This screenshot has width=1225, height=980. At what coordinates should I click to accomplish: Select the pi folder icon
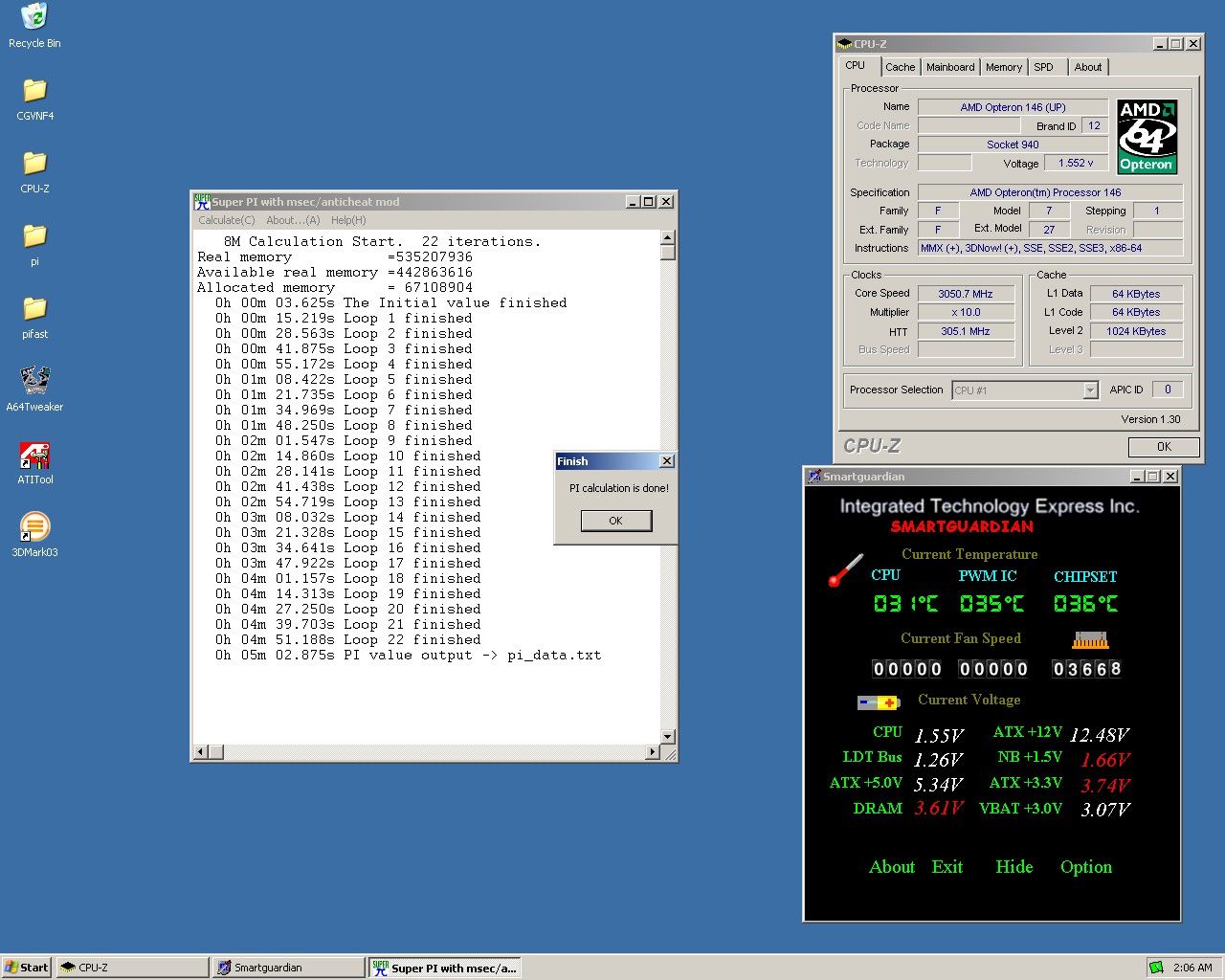pyautogui.click(x=34, y=235)
